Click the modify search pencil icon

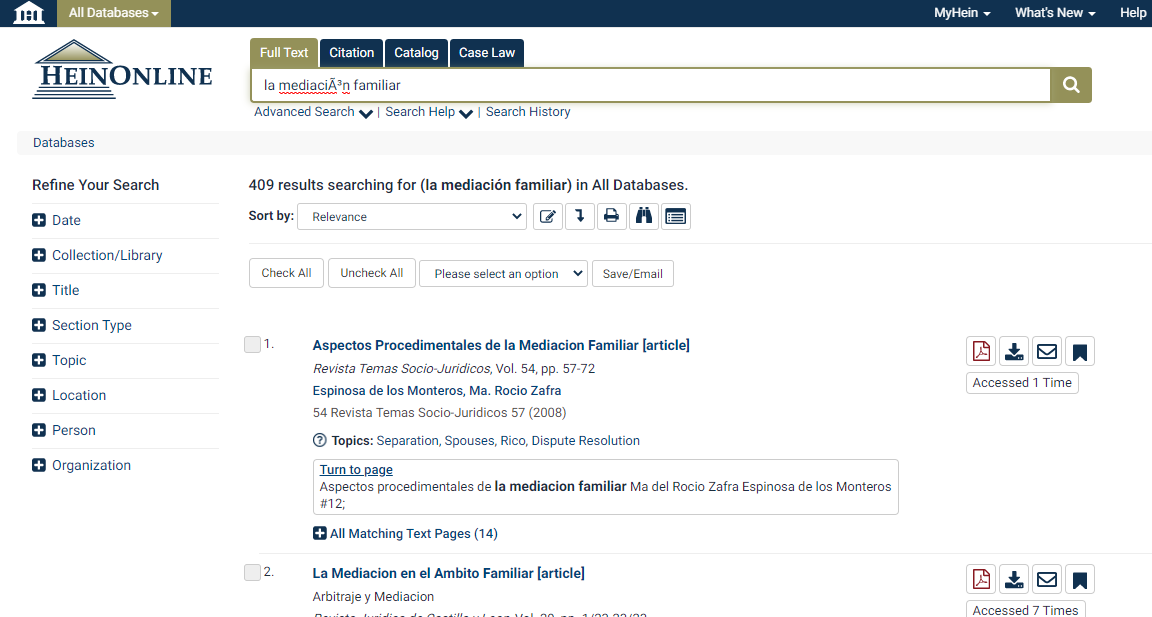(548, 216)
